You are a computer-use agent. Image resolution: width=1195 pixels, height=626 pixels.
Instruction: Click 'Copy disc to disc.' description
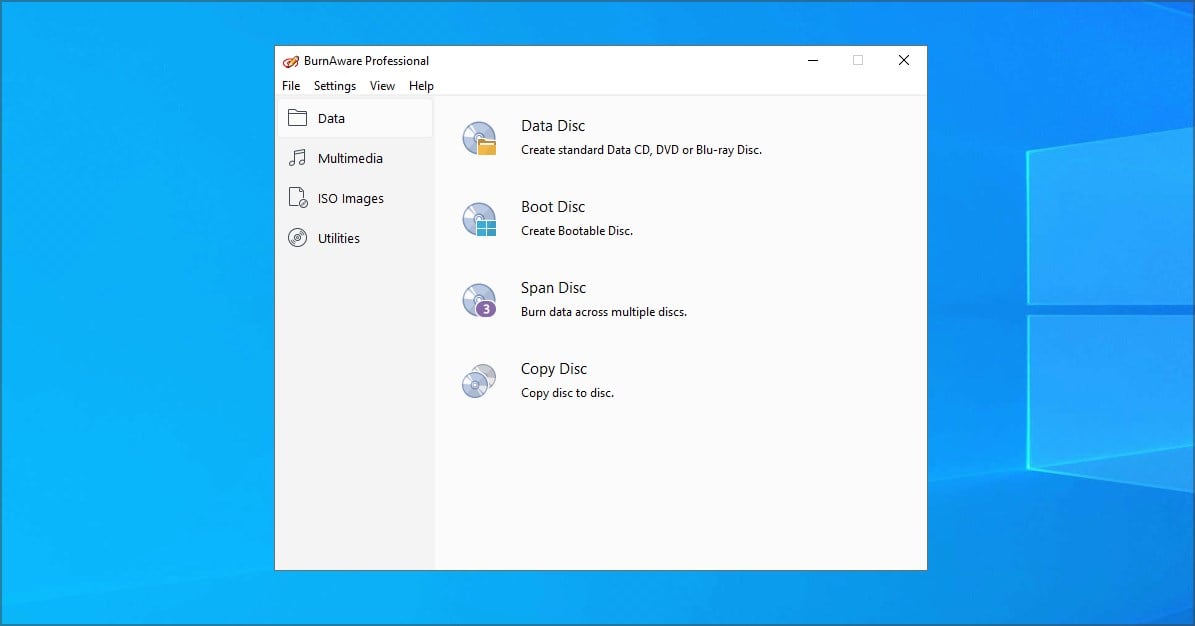click(567, 393)
